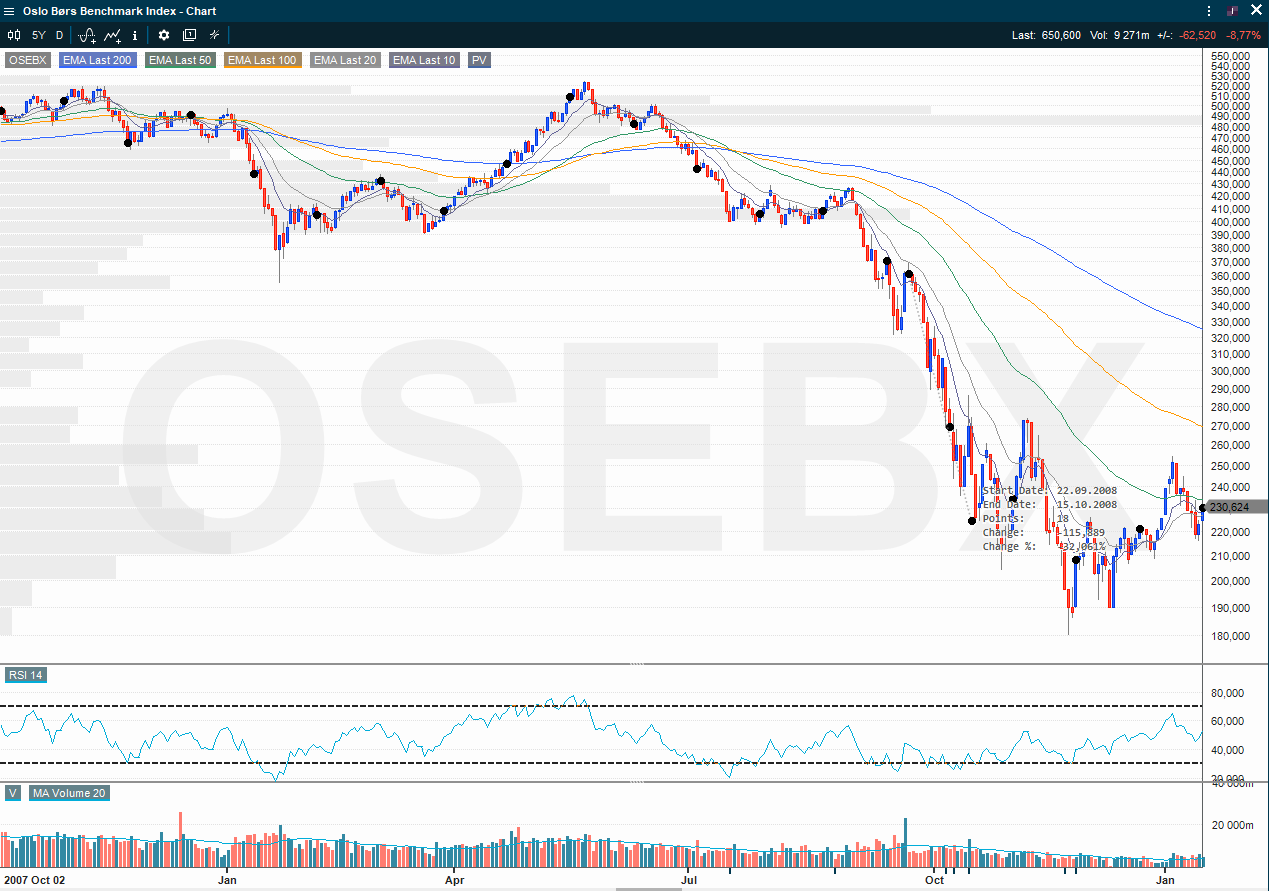Open the D interval selector
The height and width of the screenshot is (891, 1269).
point(59,35)
